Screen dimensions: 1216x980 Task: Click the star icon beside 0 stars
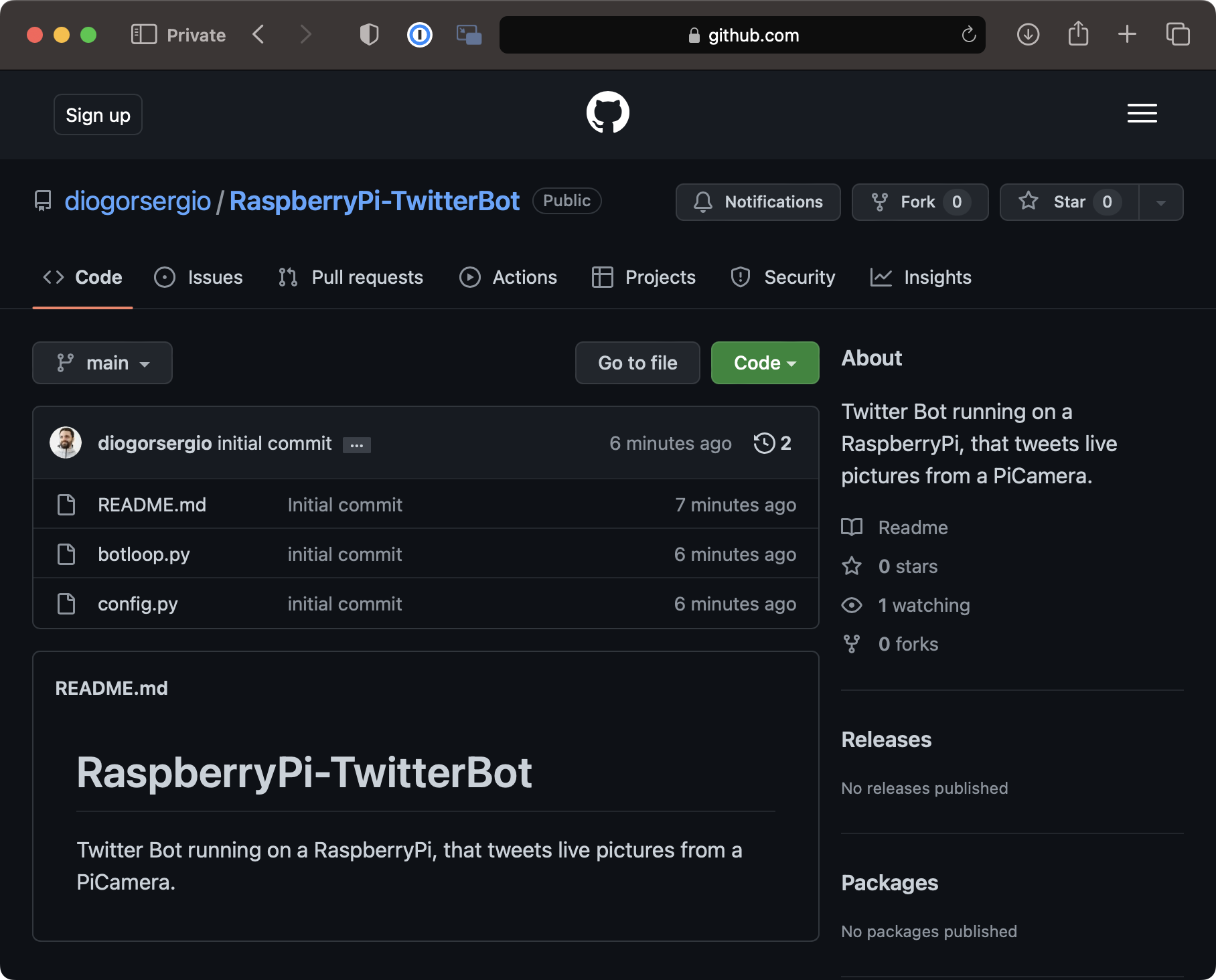(852, 566)
